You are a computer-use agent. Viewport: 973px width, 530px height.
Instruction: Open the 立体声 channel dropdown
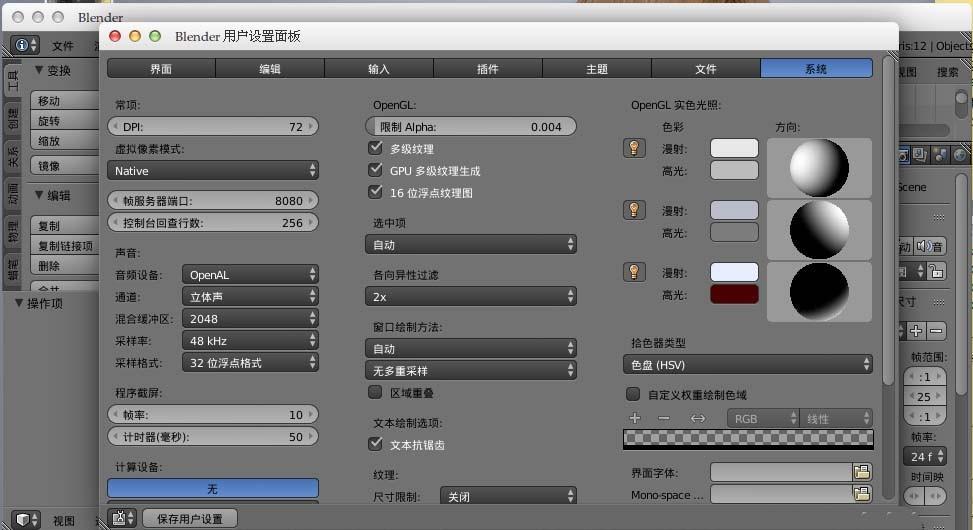[250, 297]
